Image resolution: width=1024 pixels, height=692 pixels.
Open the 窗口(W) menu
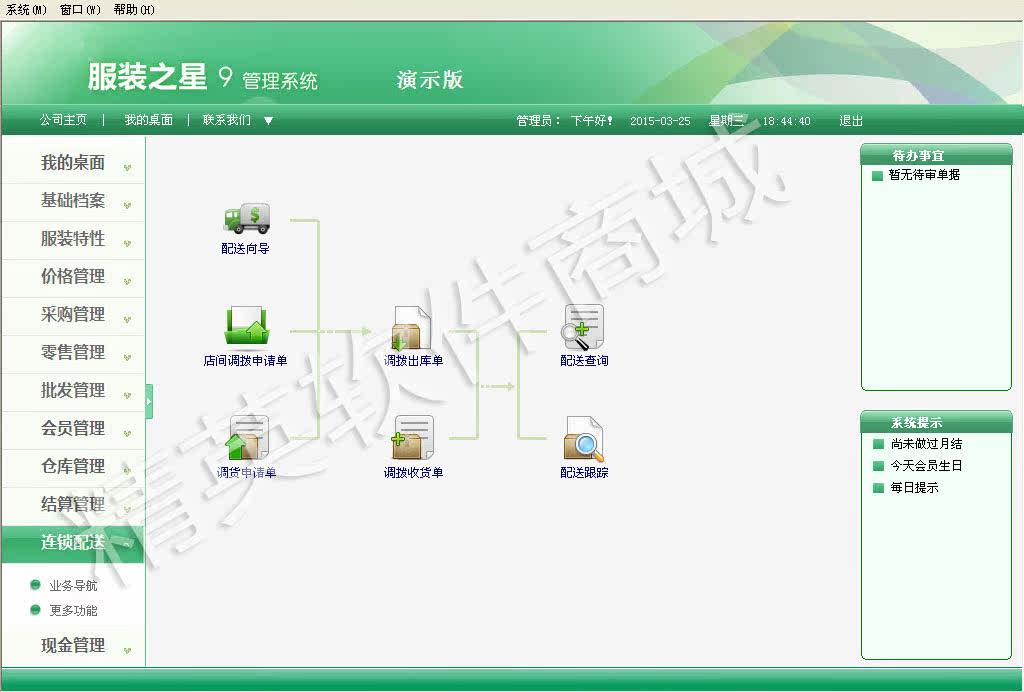(x=80, y=10)
